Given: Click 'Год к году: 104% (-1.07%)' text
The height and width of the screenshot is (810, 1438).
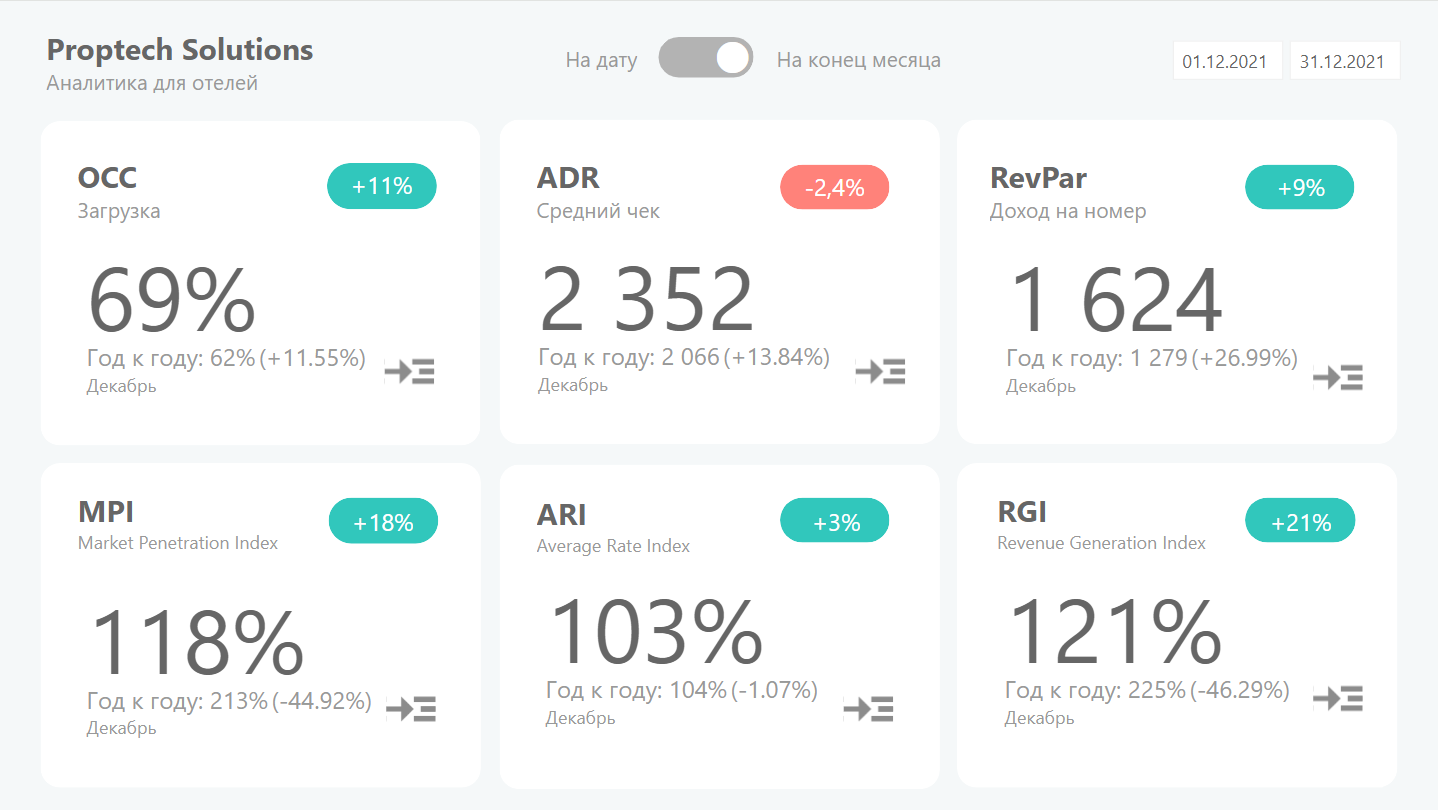Looking at the screenshot, I should [x=682, y=690].
